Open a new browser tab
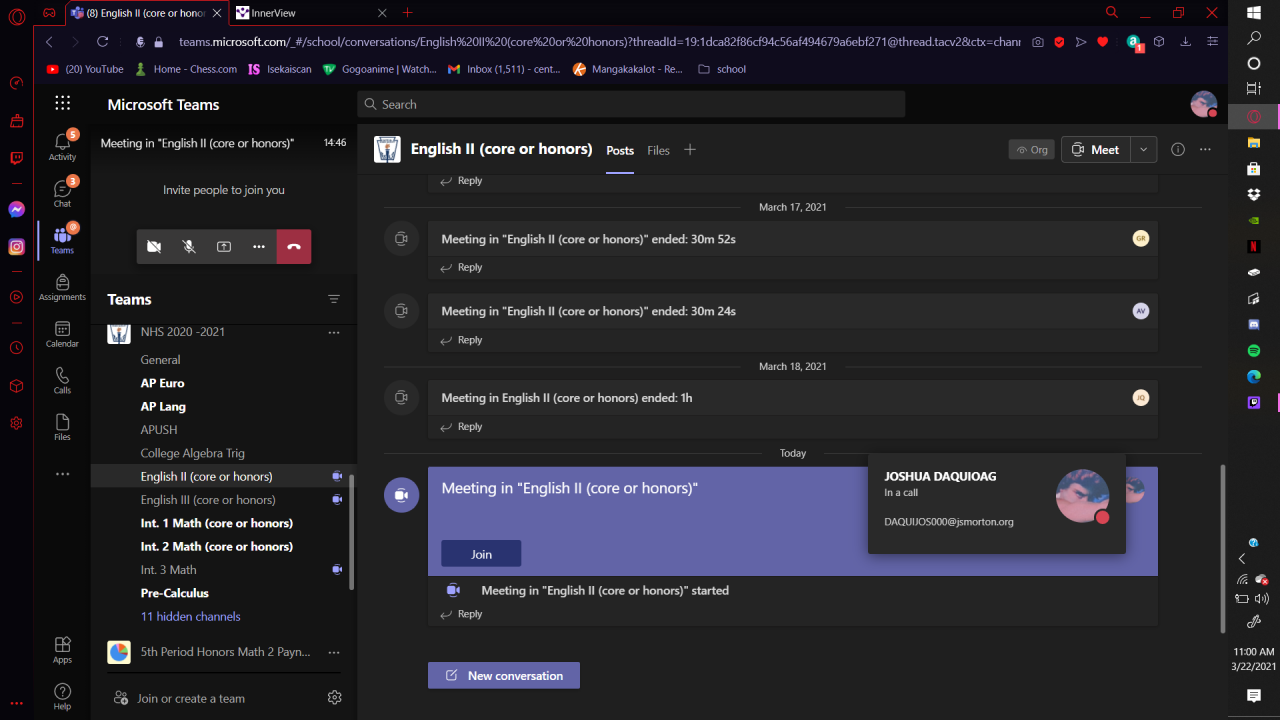This screenshot has height=720, width=1280. [x=407, y=13]
